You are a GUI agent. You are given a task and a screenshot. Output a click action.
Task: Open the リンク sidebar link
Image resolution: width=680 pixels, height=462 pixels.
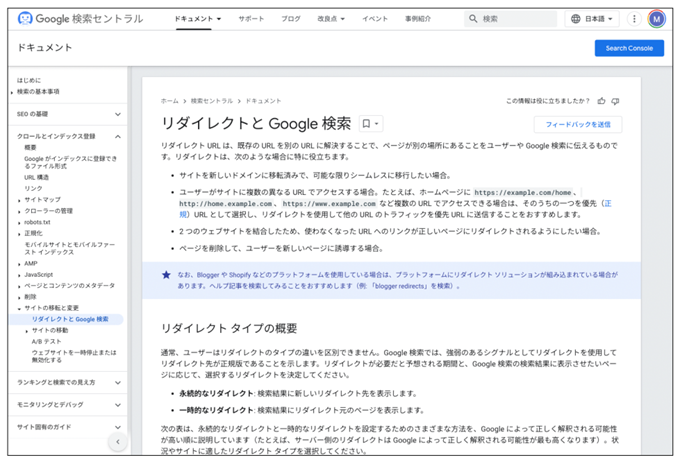tap(33, 188)
